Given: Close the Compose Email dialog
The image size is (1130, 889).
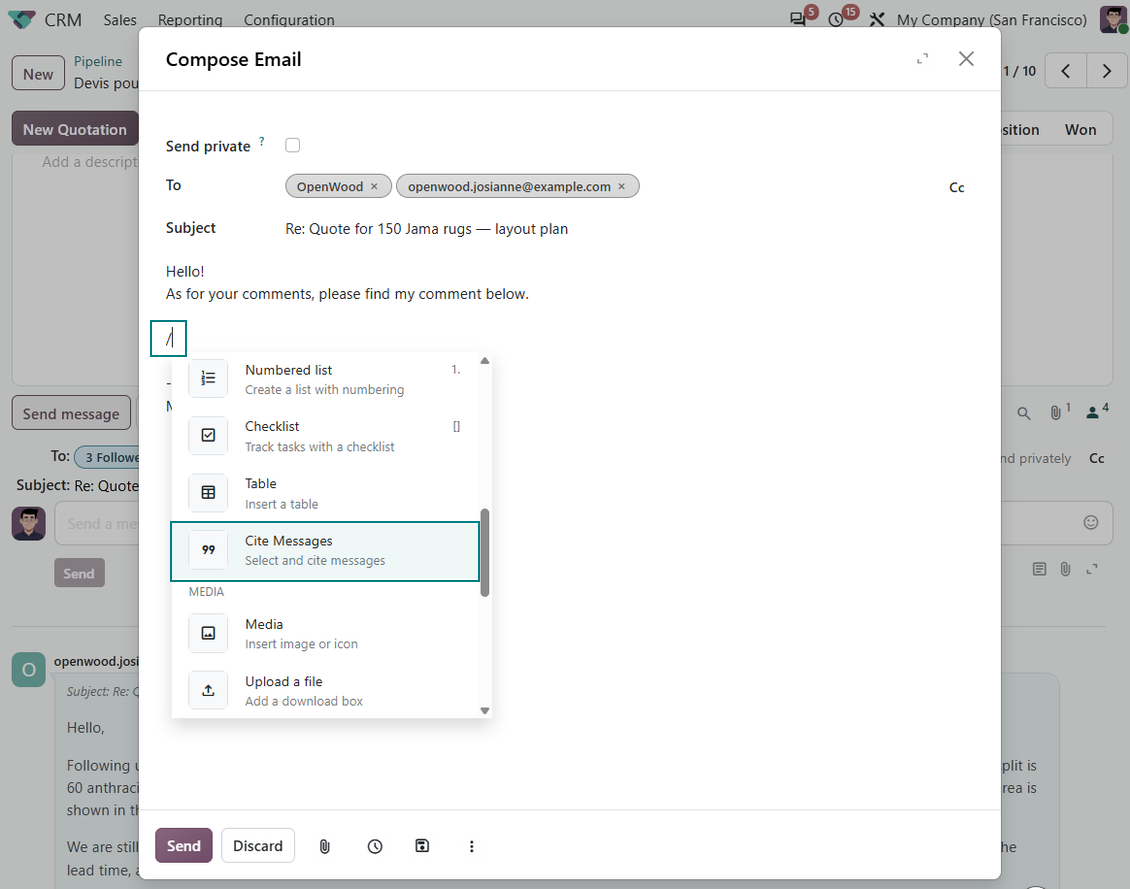Looking at the screenshot, I should (966, 59).
